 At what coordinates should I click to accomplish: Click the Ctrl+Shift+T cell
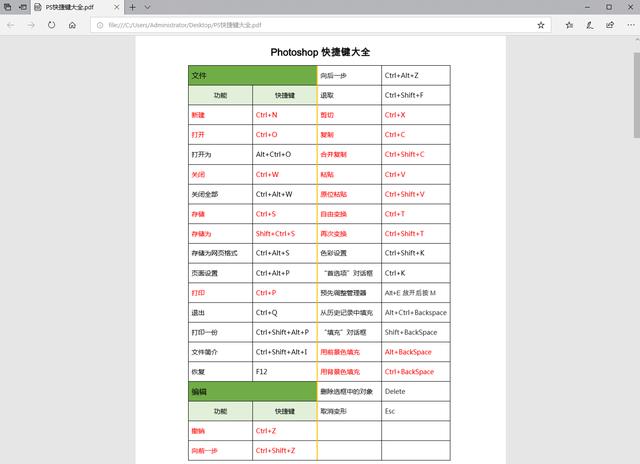(416, 233)
